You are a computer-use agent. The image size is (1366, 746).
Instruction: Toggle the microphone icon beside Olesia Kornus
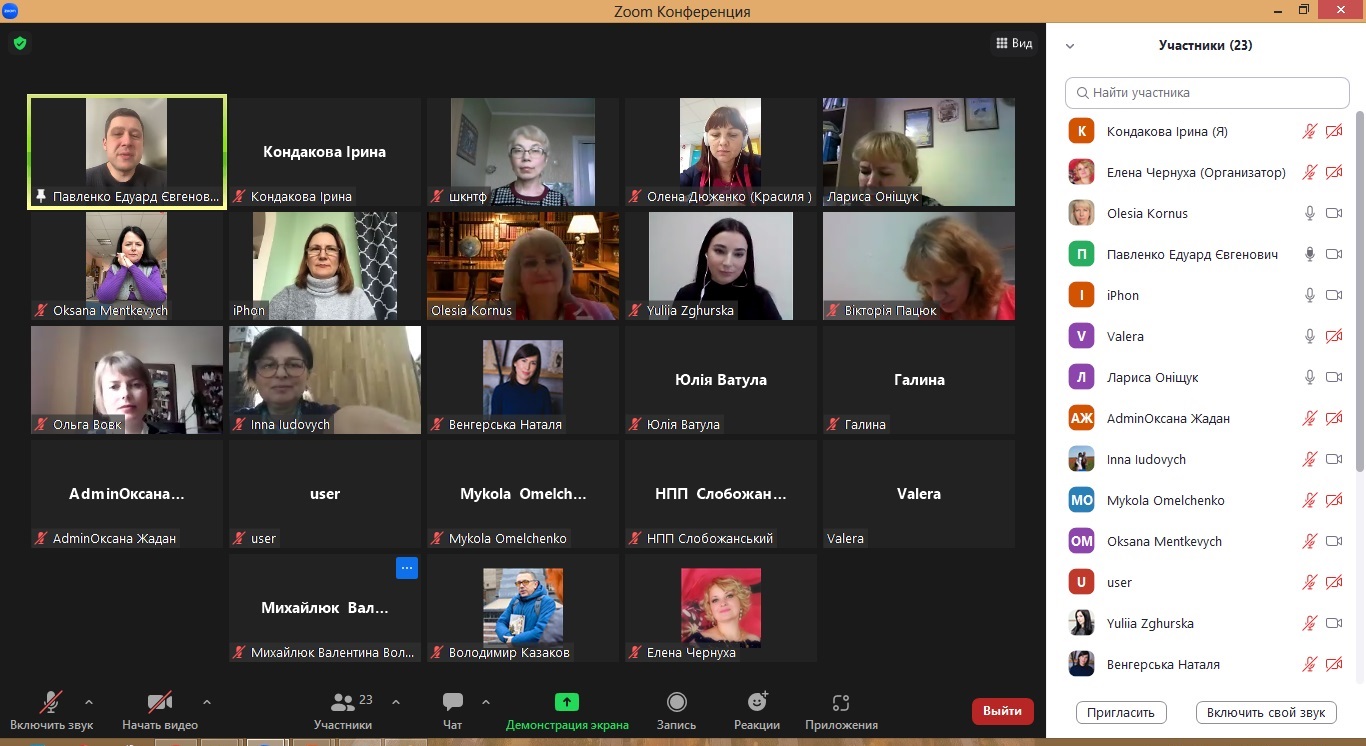[1309, 213]
